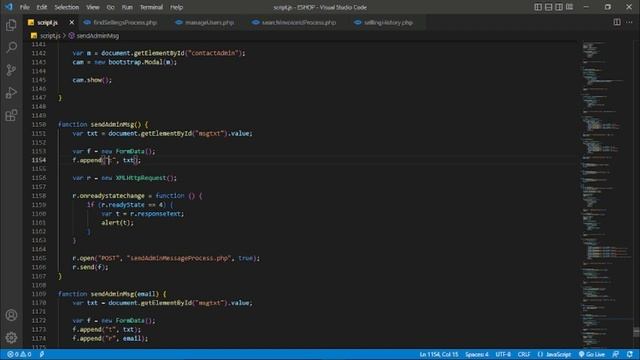The image size is (640, 360).
Task: Click line number 1150 in the gutter
Action: coord(39,124)
